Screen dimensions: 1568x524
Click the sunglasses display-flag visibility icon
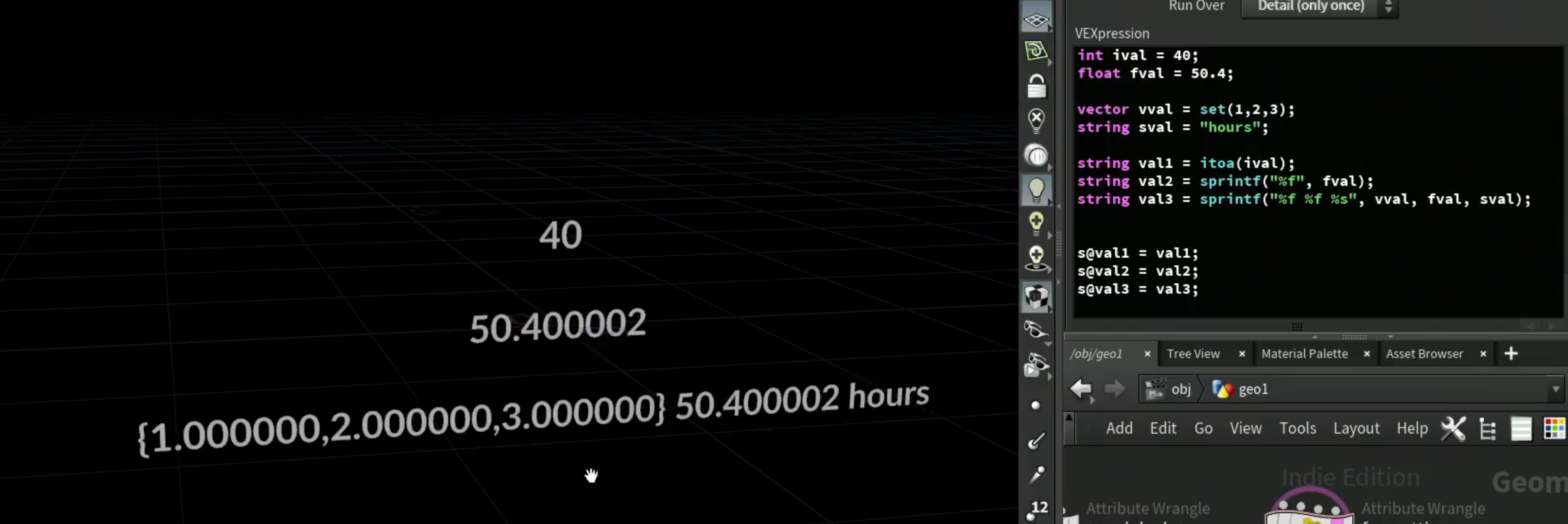click(1036, 365)
